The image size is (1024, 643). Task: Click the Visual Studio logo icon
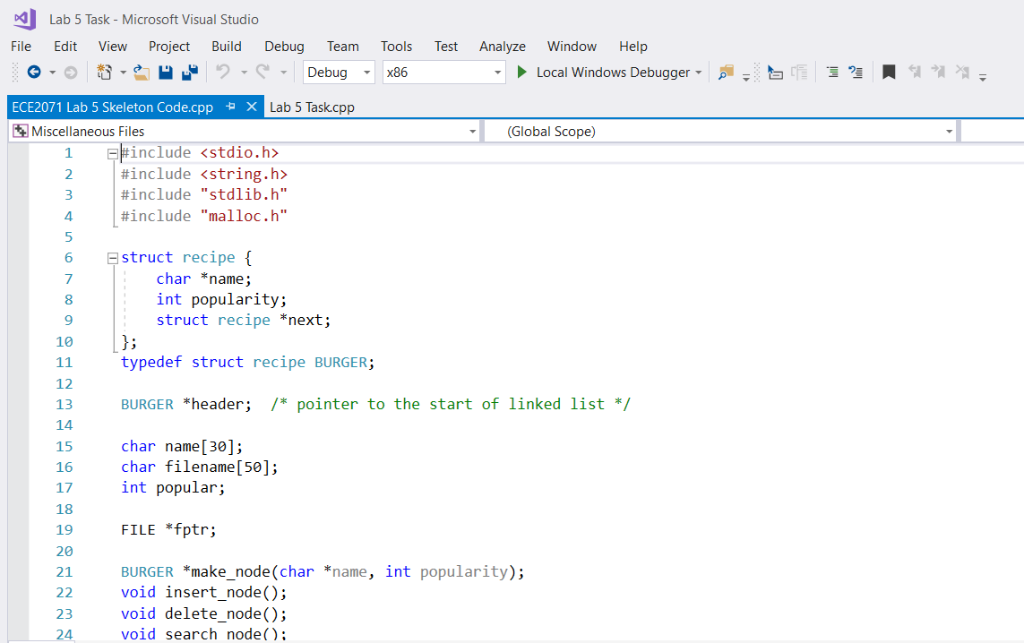click(x=25, y=19)
